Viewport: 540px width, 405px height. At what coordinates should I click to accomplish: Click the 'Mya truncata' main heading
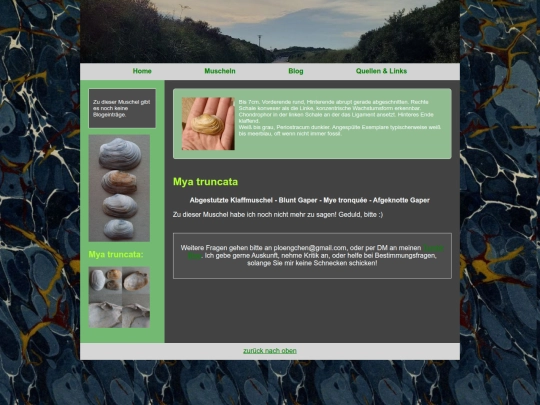pos(205,182)
